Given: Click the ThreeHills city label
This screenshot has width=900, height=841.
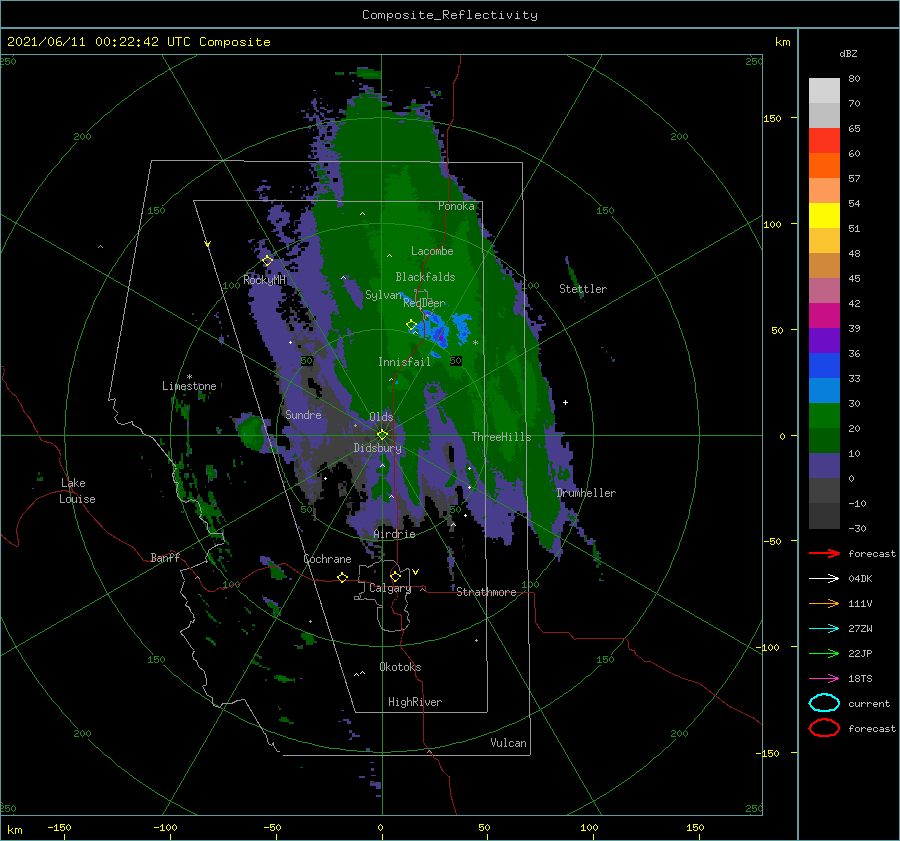Looking at the screenshot, I should [x=502, y=437].
